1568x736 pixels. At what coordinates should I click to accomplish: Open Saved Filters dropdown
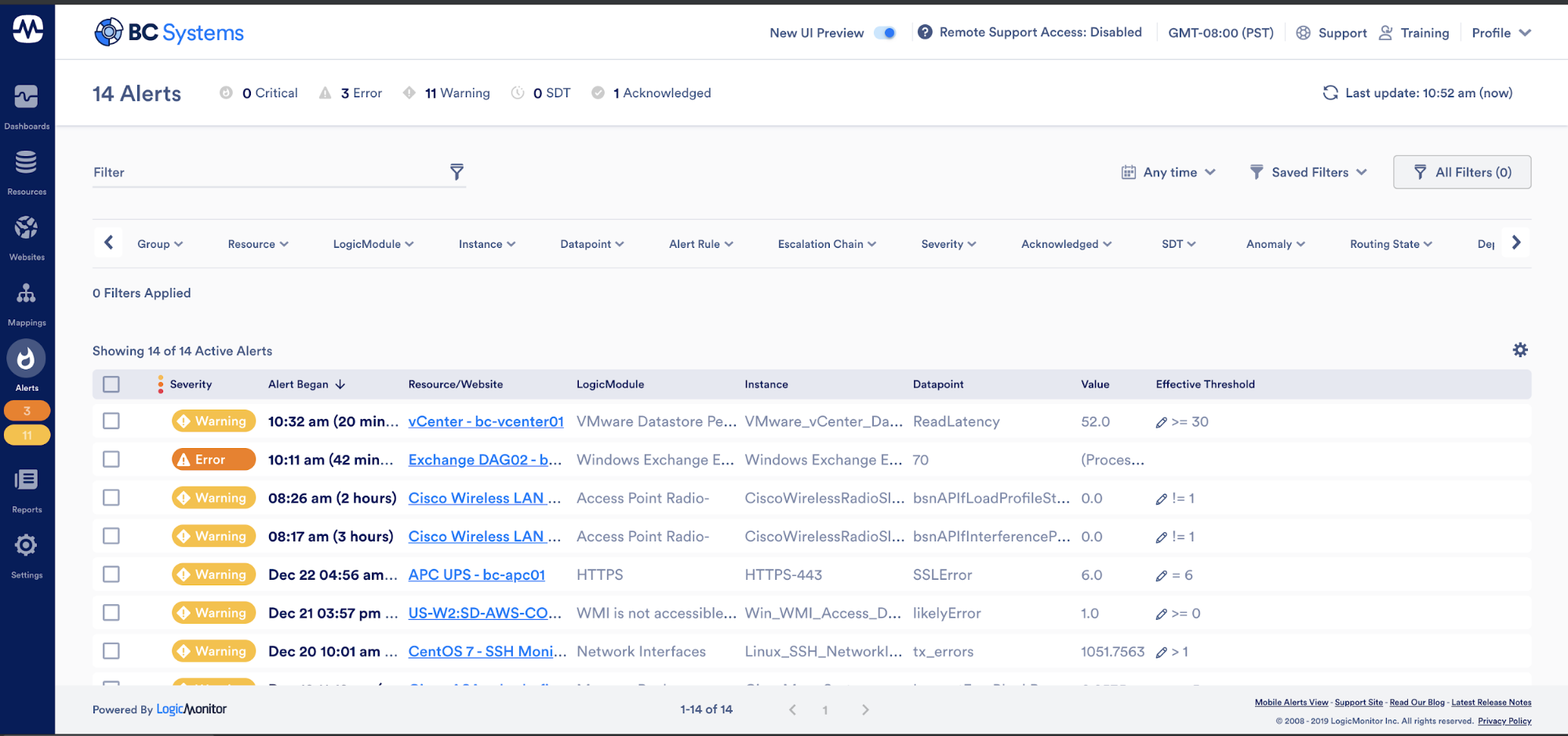tap(1308, 173)
